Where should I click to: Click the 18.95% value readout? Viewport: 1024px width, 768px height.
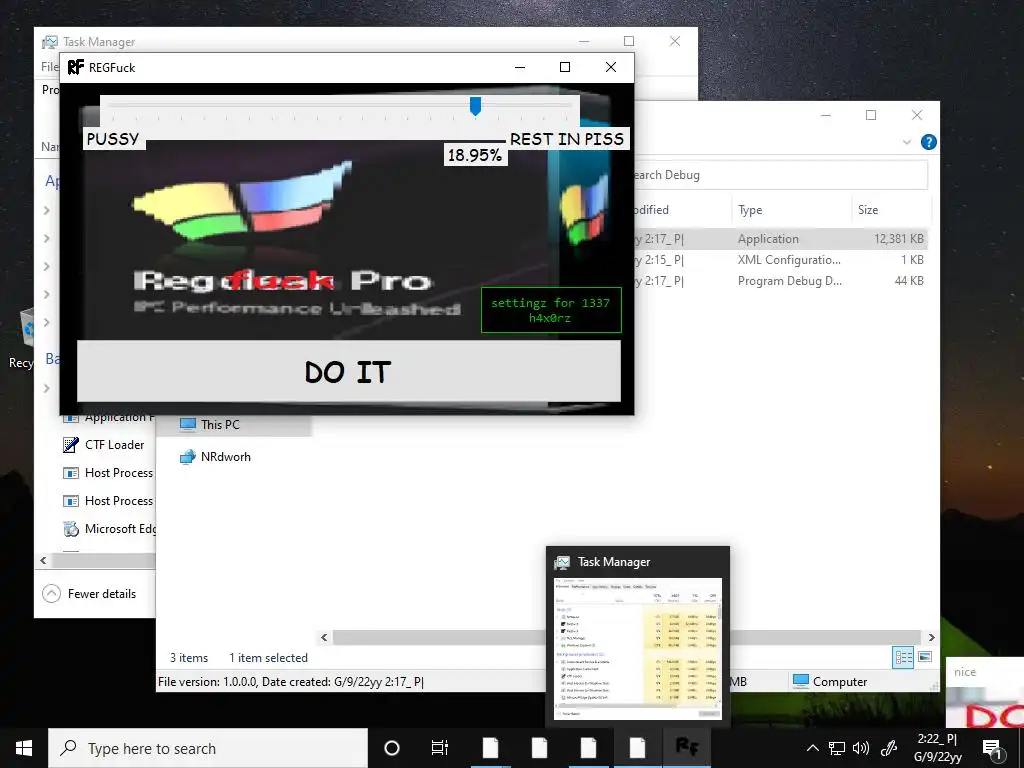pyautogui.click(x=475, y=155)
